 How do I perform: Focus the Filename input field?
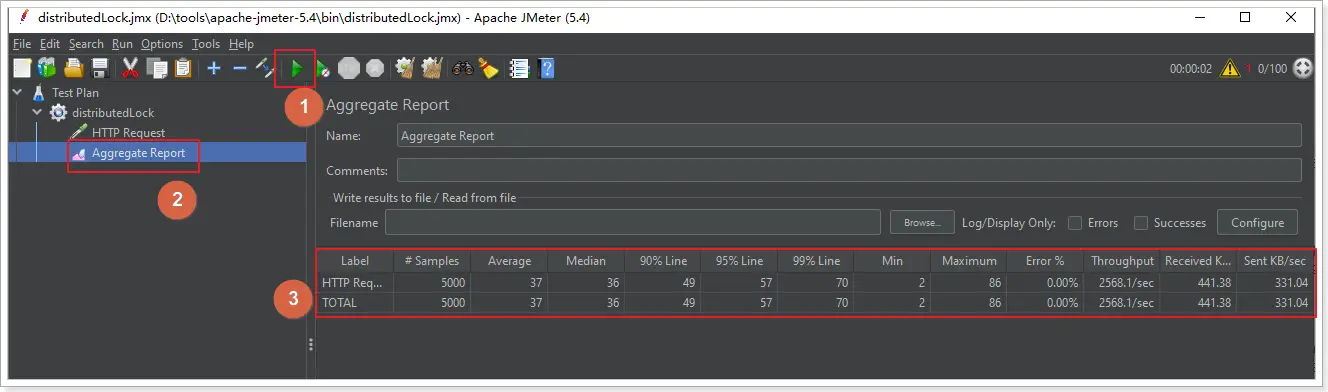(632, 222)
